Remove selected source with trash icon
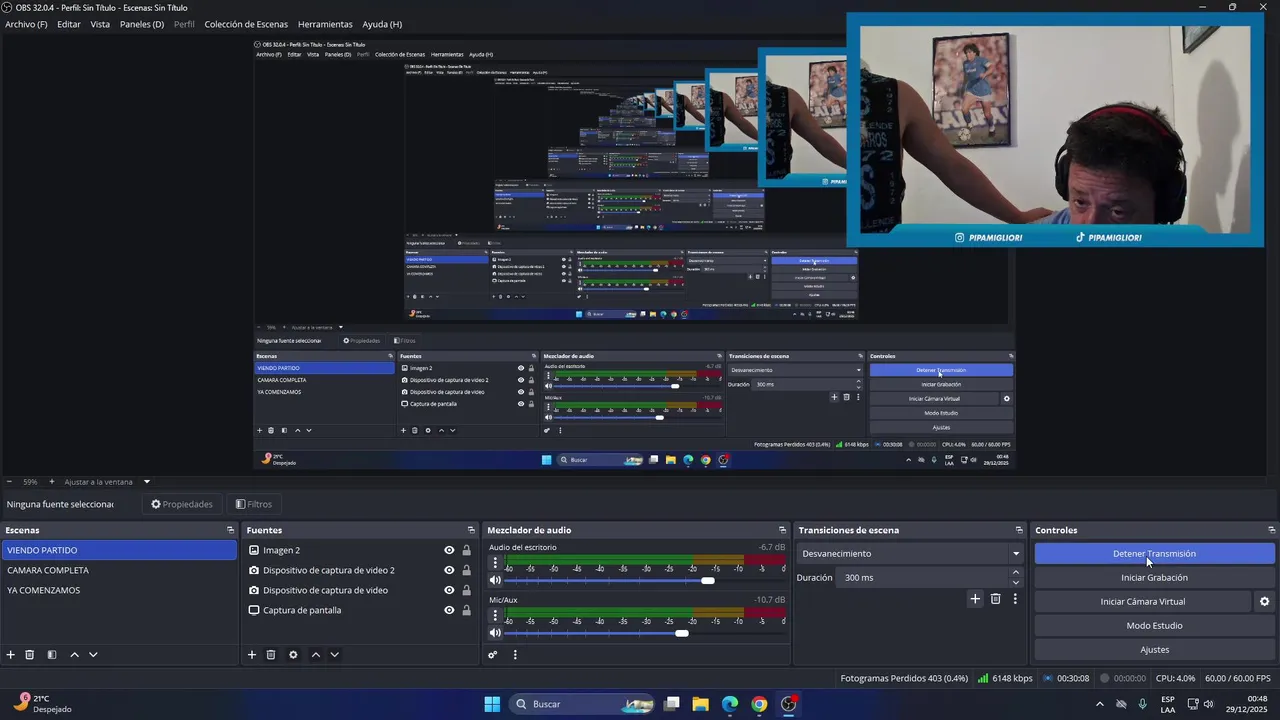The width and height of the screenshot is (1280, 720). 271,655
